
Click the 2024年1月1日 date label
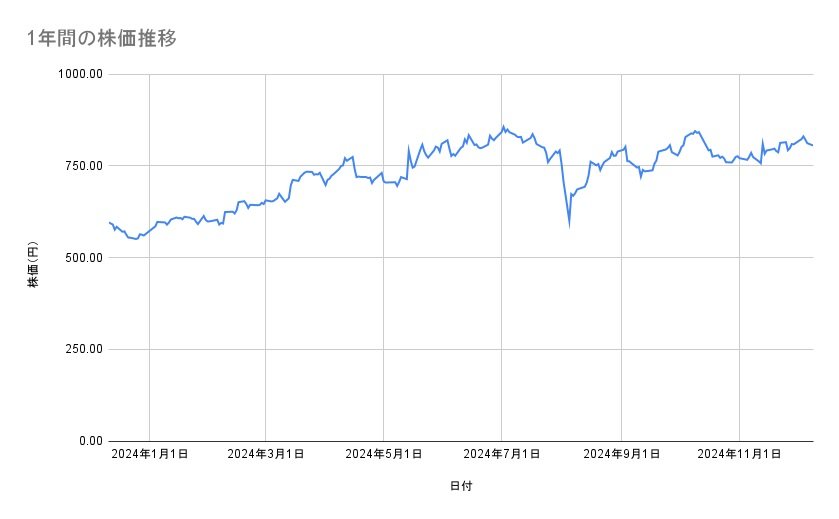[x=149, y=455]
